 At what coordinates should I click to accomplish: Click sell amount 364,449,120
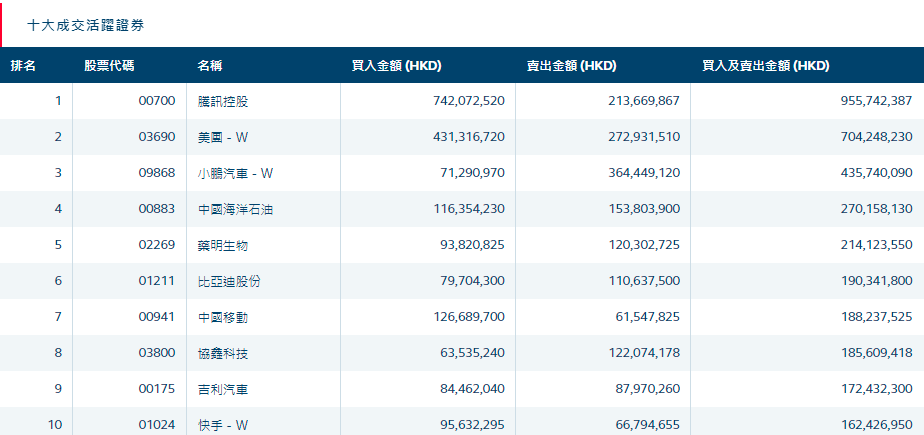(644, 173)
